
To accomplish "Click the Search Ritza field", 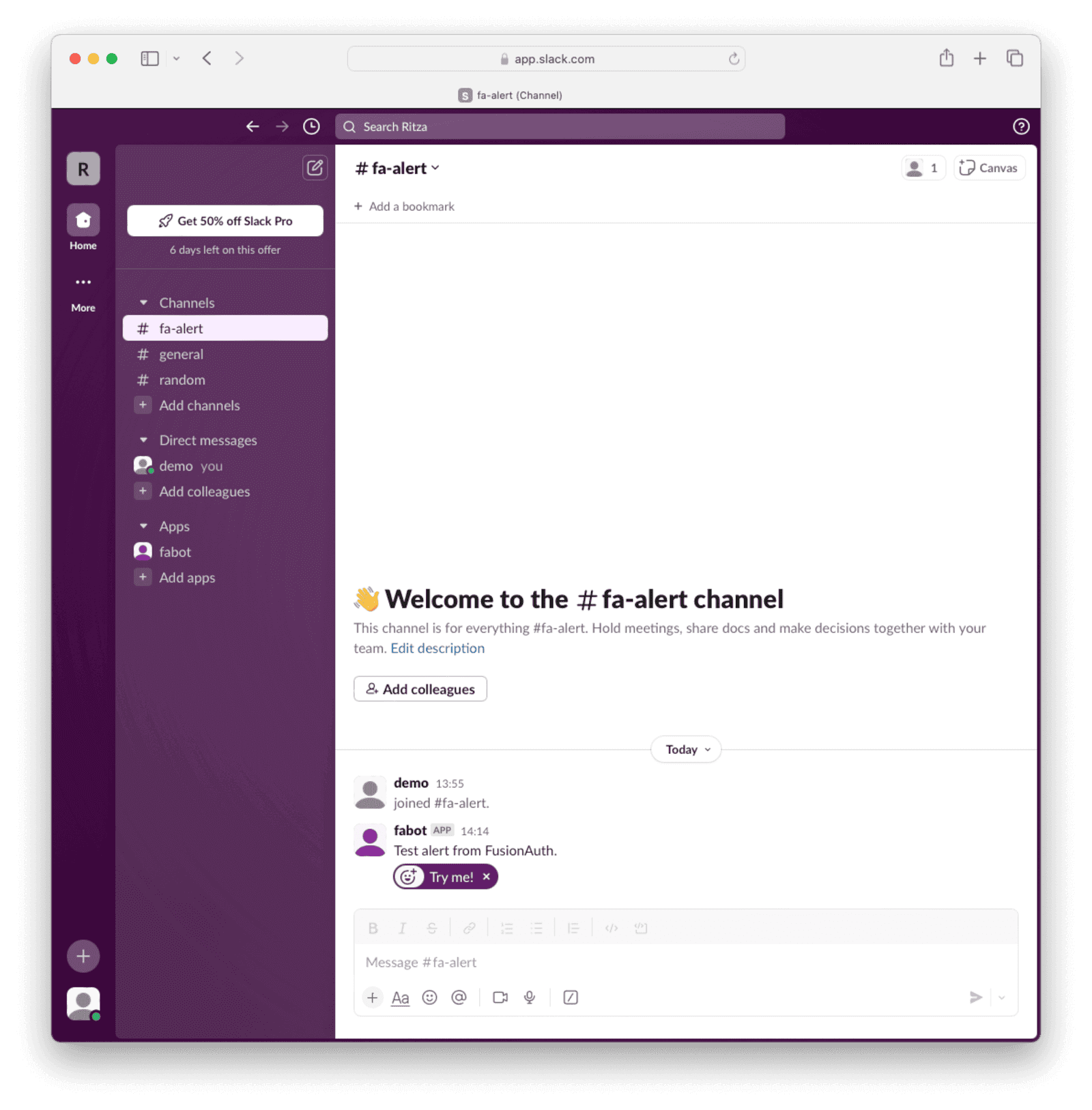I will pos(560,126).
